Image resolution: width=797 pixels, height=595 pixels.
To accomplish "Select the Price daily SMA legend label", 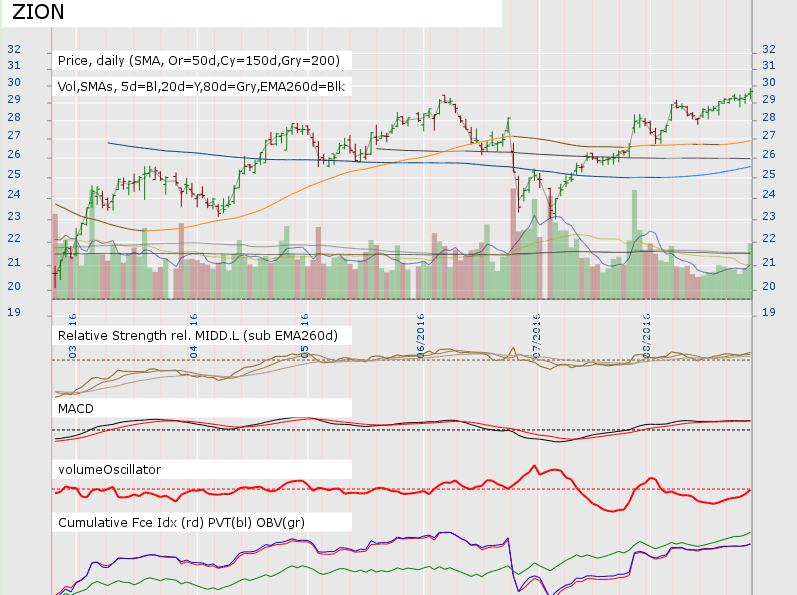I will pyautogui.click(x=199, y=60).
